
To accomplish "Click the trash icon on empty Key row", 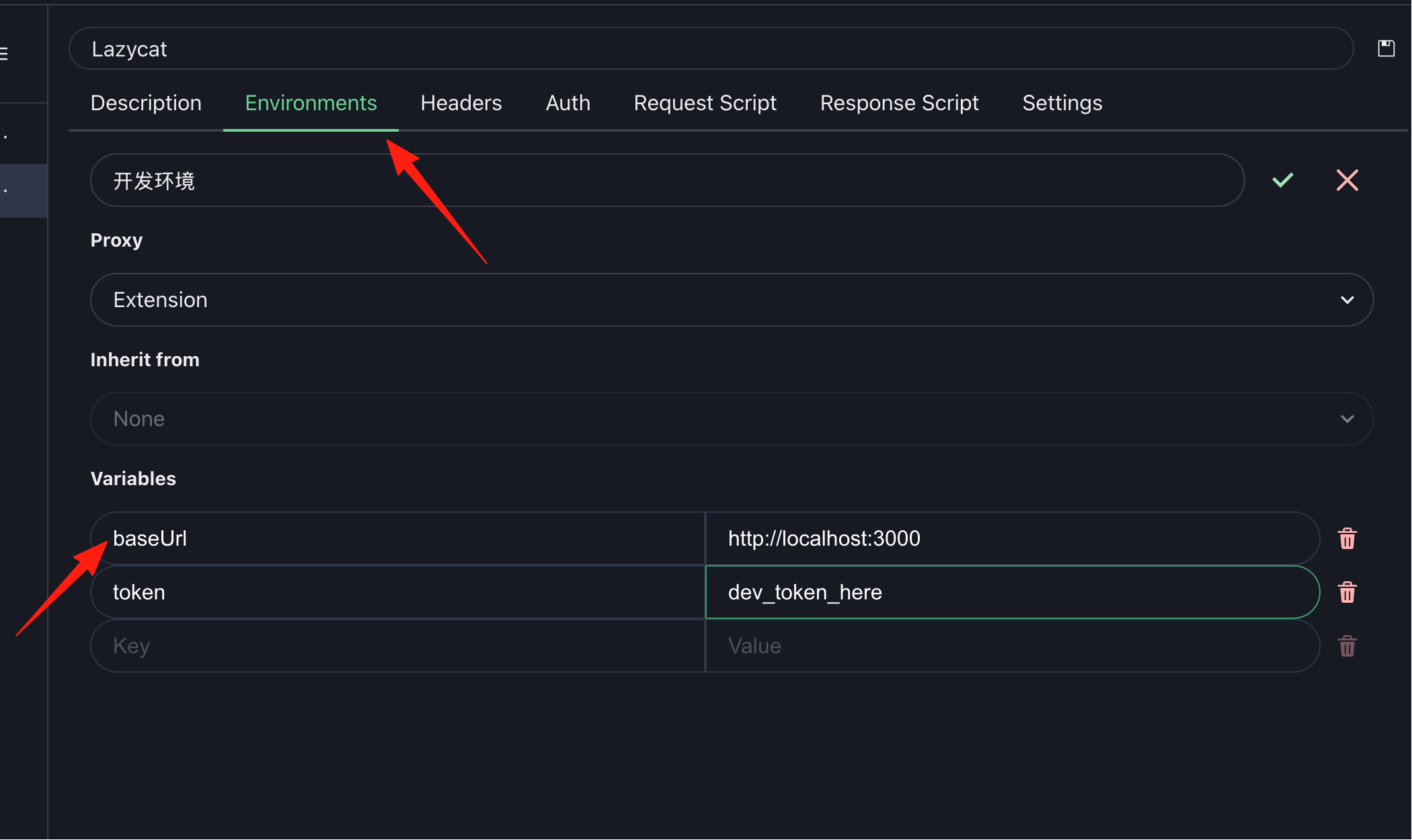I will click(1347, 646).
